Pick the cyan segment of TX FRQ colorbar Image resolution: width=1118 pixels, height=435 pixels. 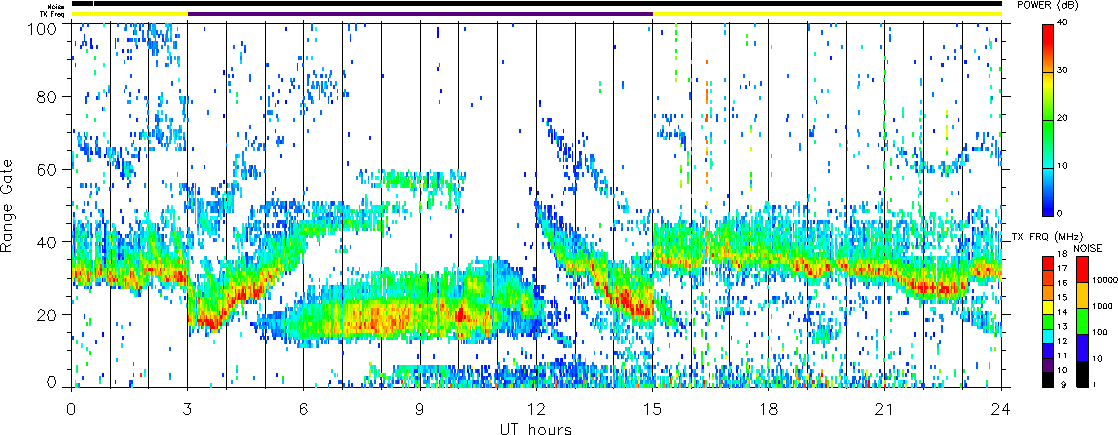point(1050,337)
